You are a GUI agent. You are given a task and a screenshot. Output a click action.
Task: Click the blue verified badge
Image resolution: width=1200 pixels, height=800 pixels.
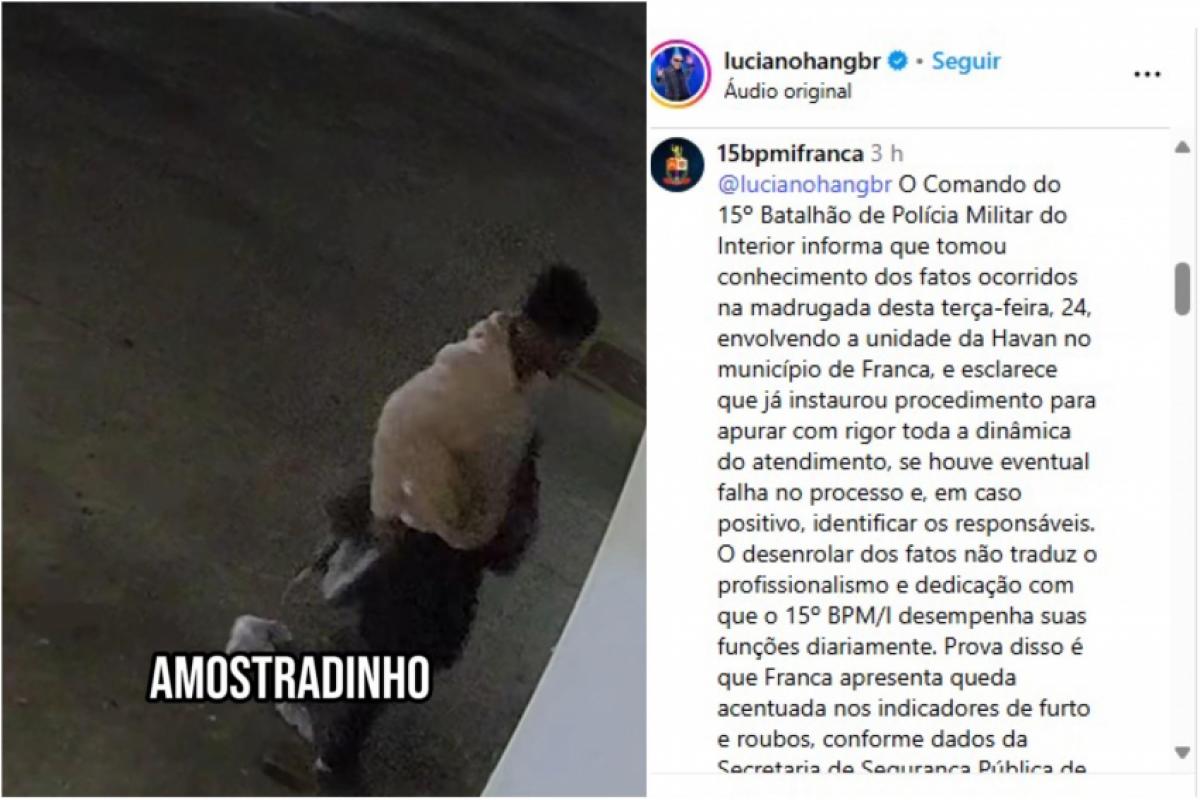point(899,61)
